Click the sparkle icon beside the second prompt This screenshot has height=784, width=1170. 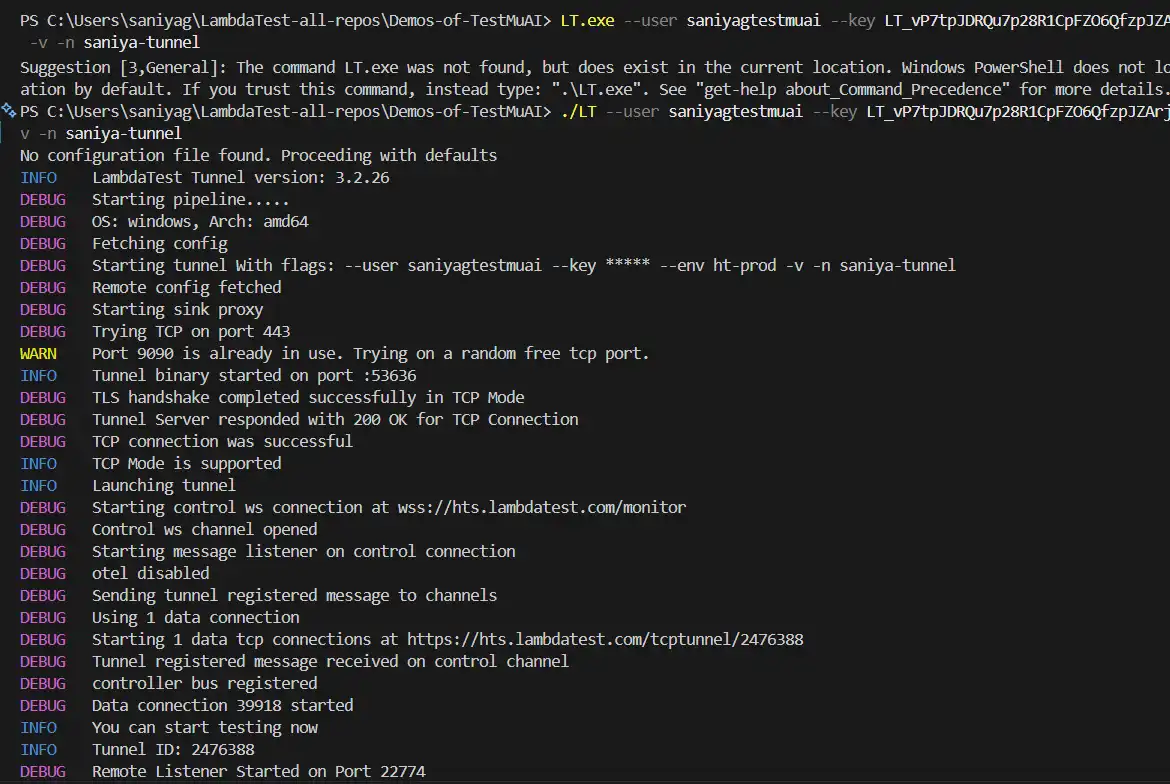[x=9, y=111]
